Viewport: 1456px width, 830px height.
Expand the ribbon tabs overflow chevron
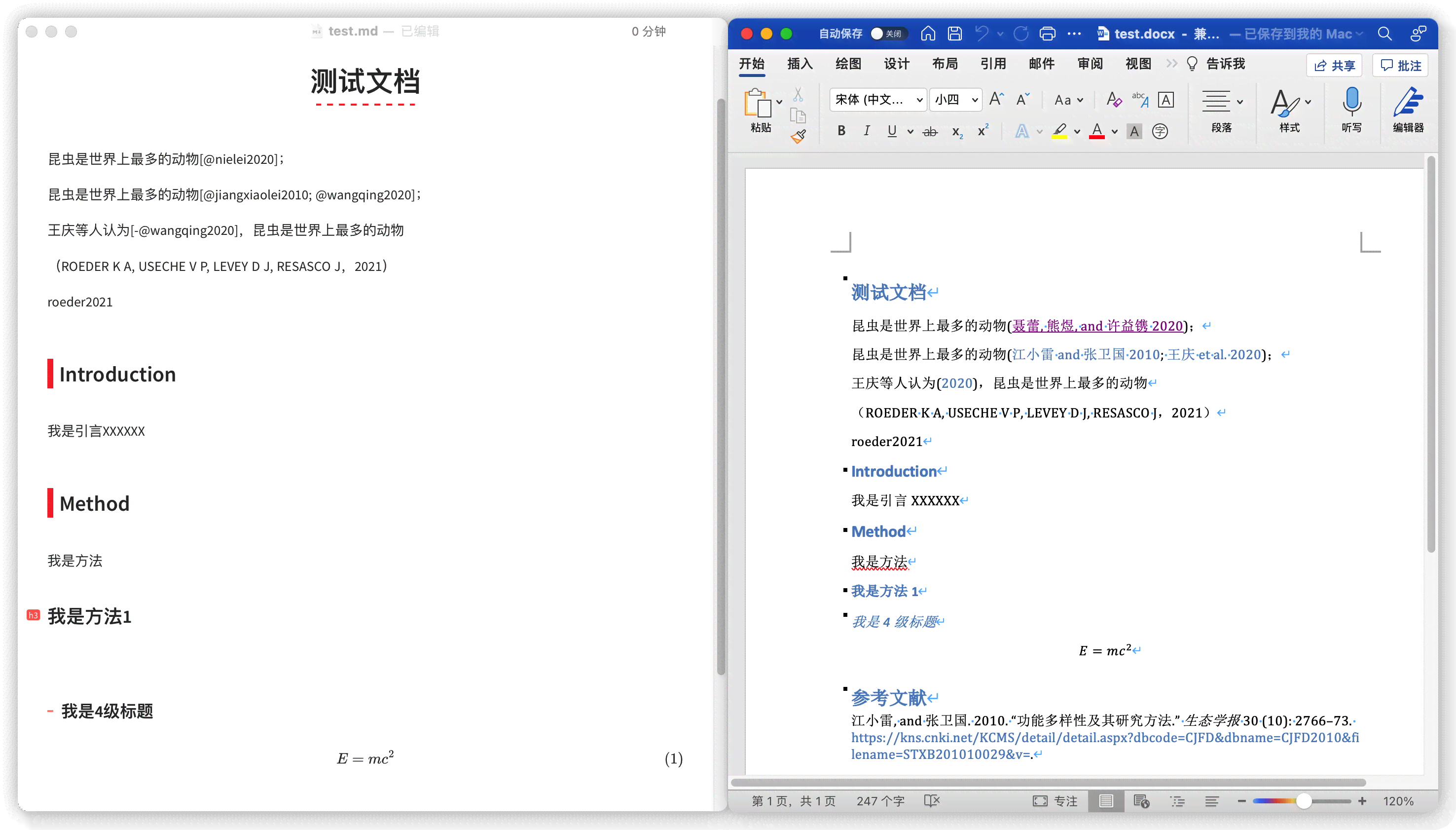[x=1171, y=64]
